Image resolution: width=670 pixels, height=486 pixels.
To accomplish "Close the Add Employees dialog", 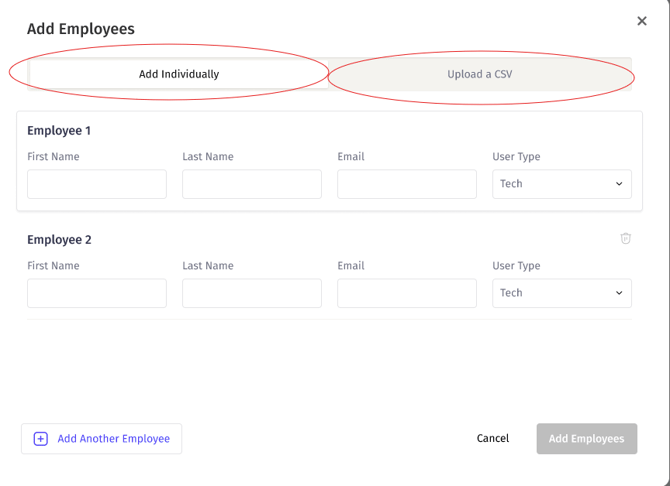I will click(642, 21).
